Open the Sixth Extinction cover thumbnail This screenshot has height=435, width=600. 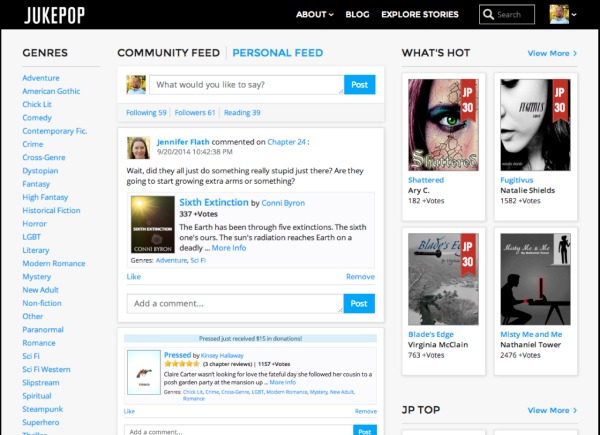click(153, 225)
